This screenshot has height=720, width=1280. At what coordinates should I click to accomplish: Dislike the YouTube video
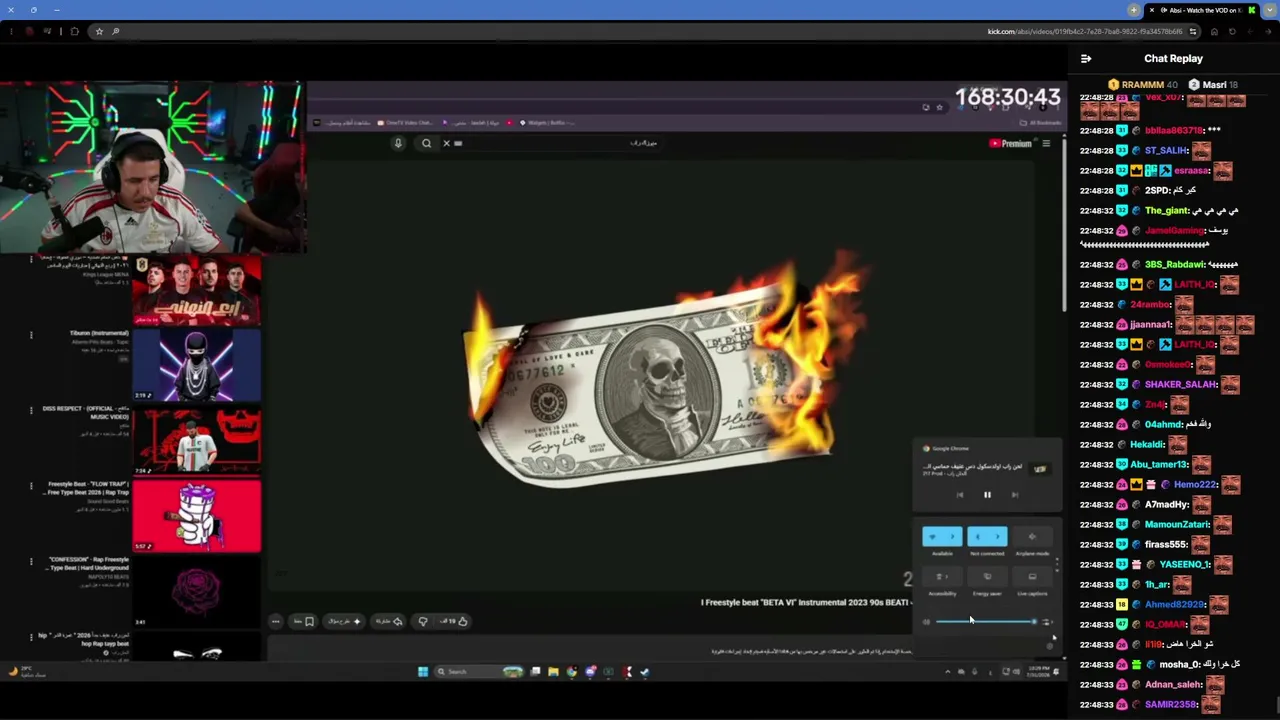pyautogui.click(x=423, y=621)
